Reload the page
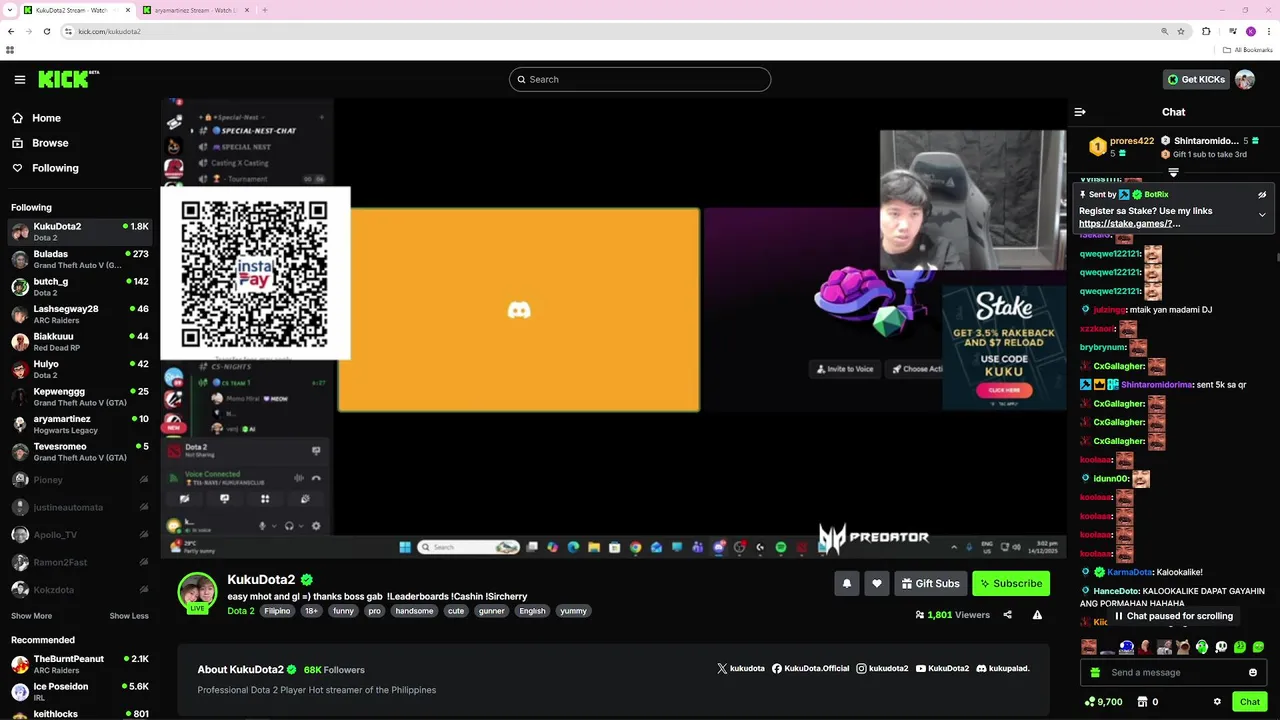 pos(46,31)
